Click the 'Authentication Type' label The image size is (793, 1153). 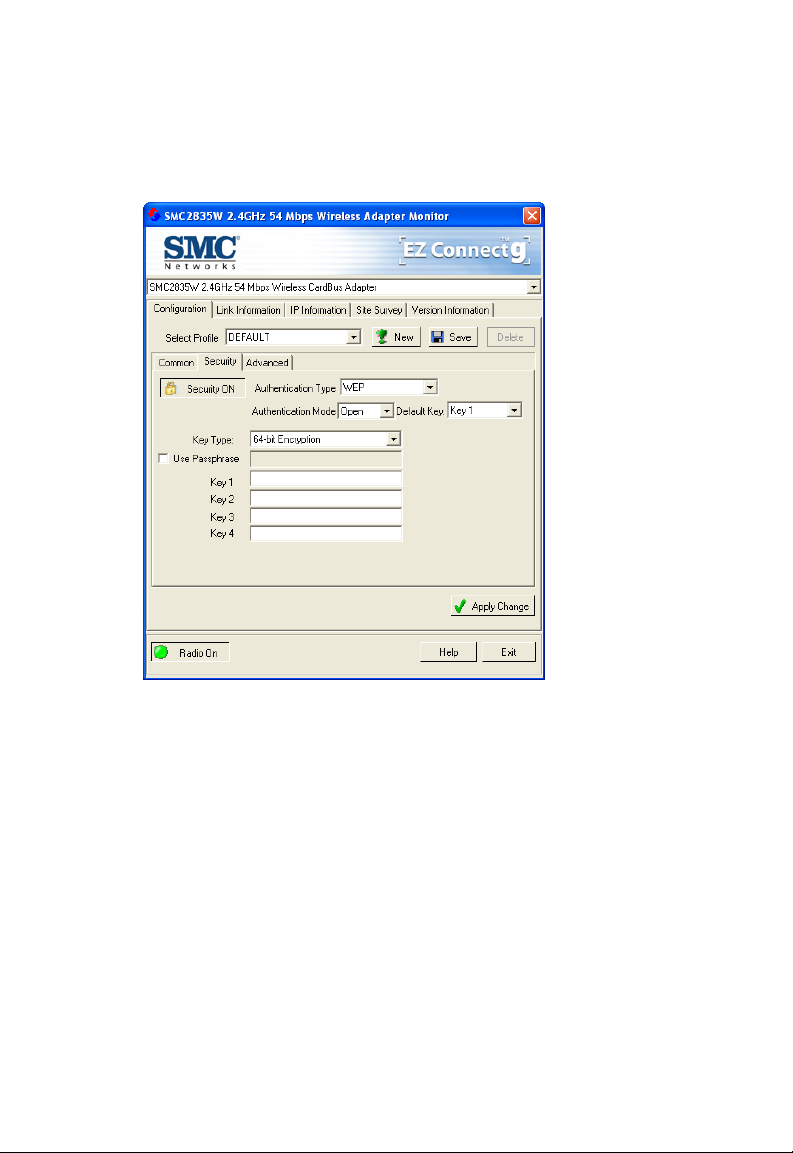pos(294,388)
